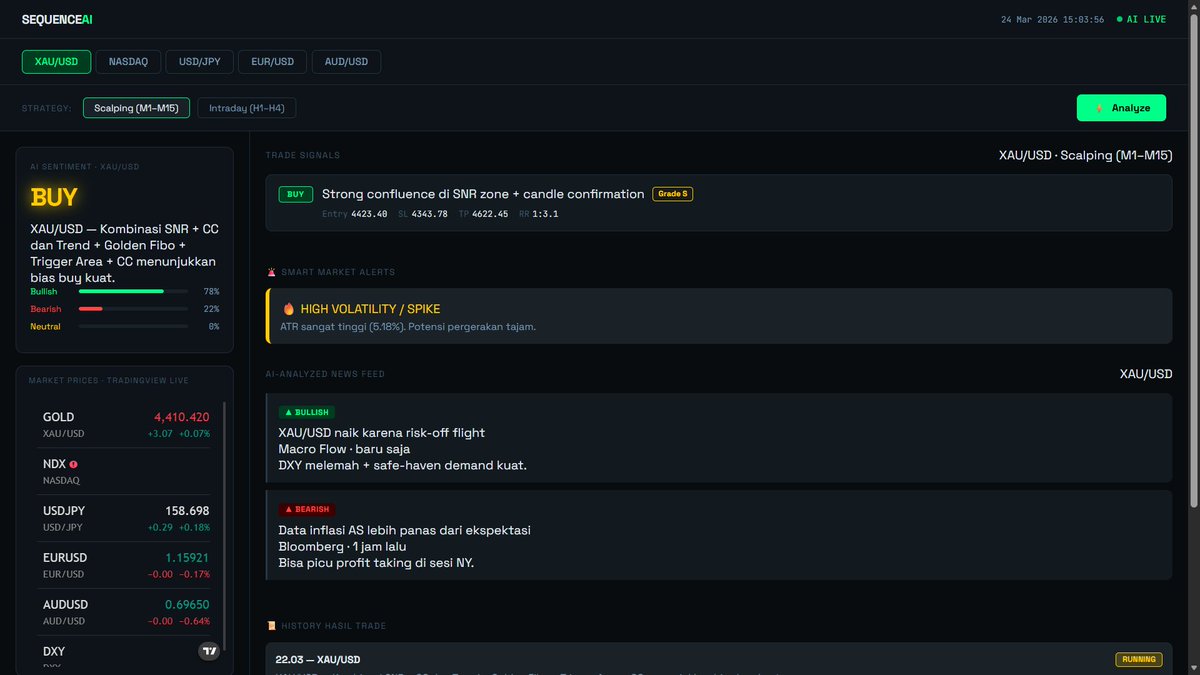Choose Intraday (H1–H4) strategy
Image resolution: width=1200 pixels, height=675 pixels.
tap(246, 108)
